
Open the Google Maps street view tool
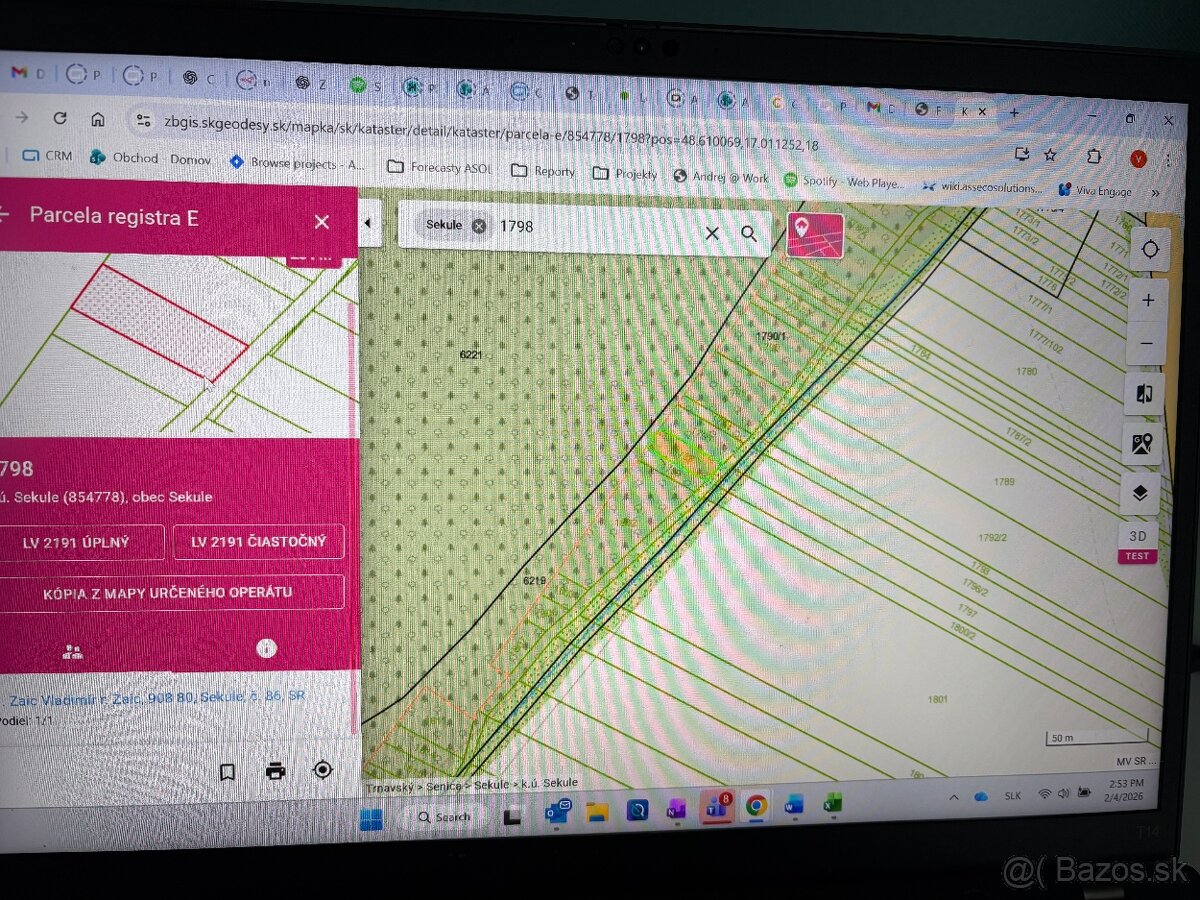[1142, 443]
